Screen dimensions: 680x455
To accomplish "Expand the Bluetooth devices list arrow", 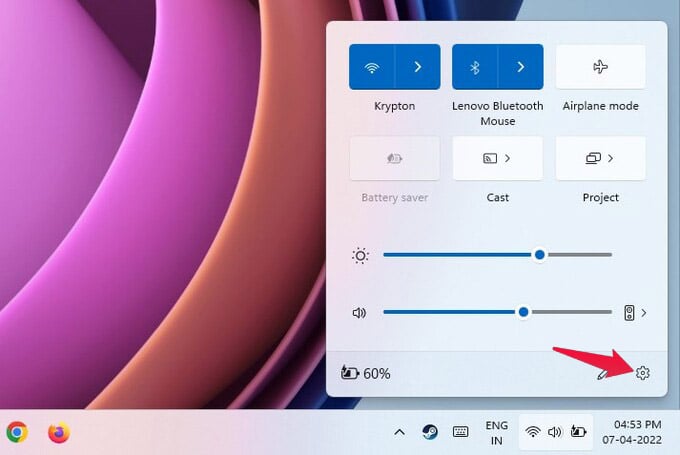I will 521,67.
